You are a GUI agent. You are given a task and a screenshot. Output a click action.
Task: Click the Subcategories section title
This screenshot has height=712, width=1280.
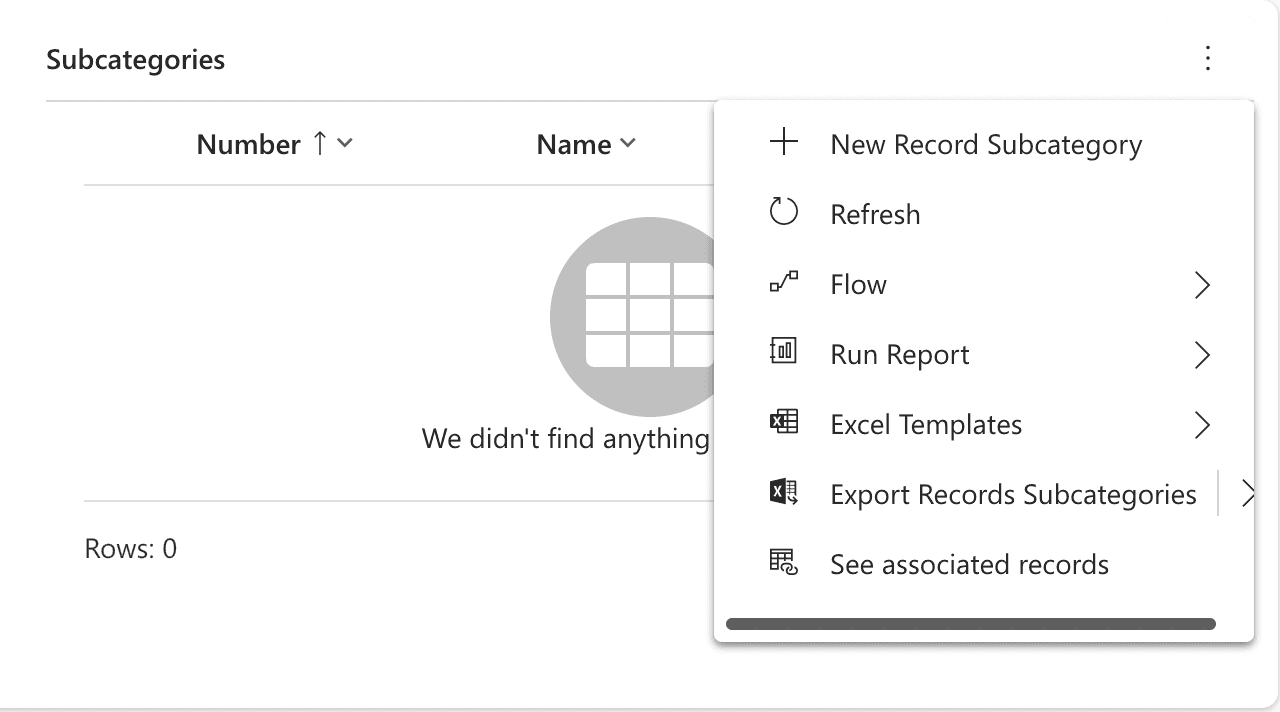click(136, 60)
